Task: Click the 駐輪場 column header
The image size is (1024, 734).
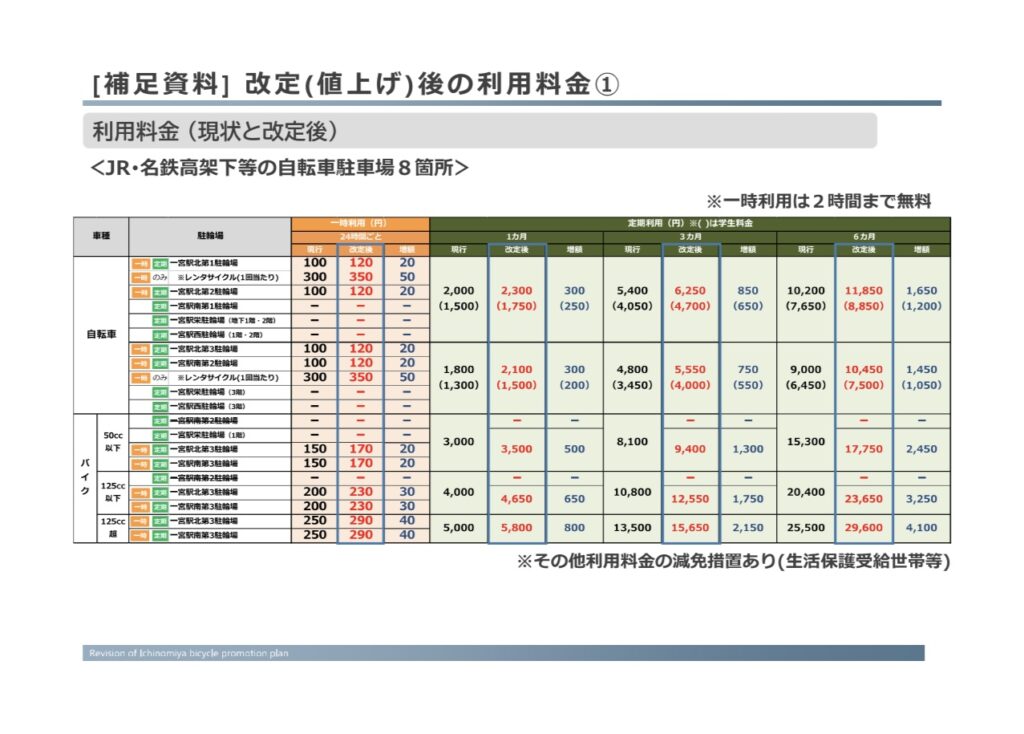Action: click(209, 236)
